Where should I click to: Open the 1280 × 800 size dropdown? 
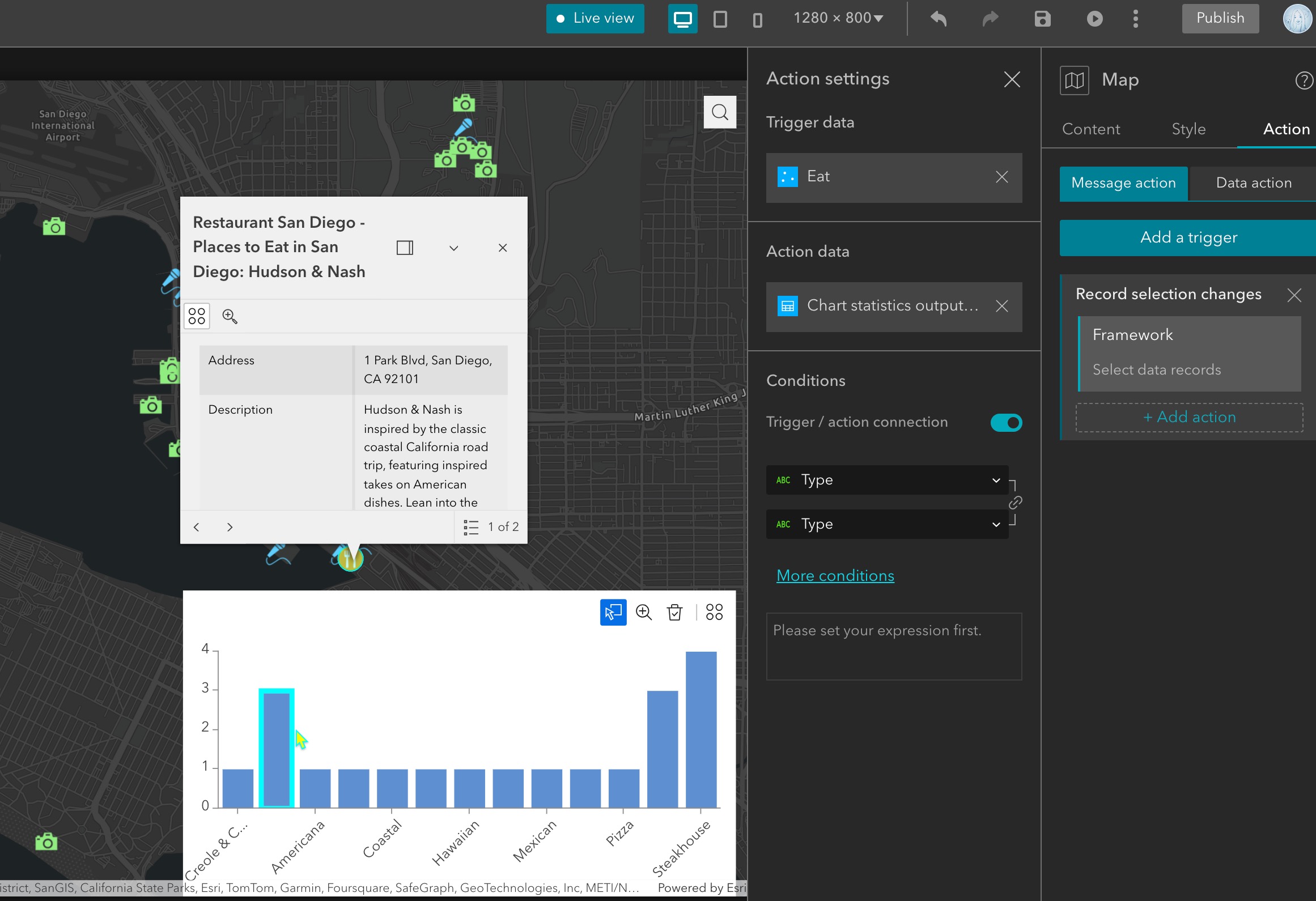pos(838,18)
